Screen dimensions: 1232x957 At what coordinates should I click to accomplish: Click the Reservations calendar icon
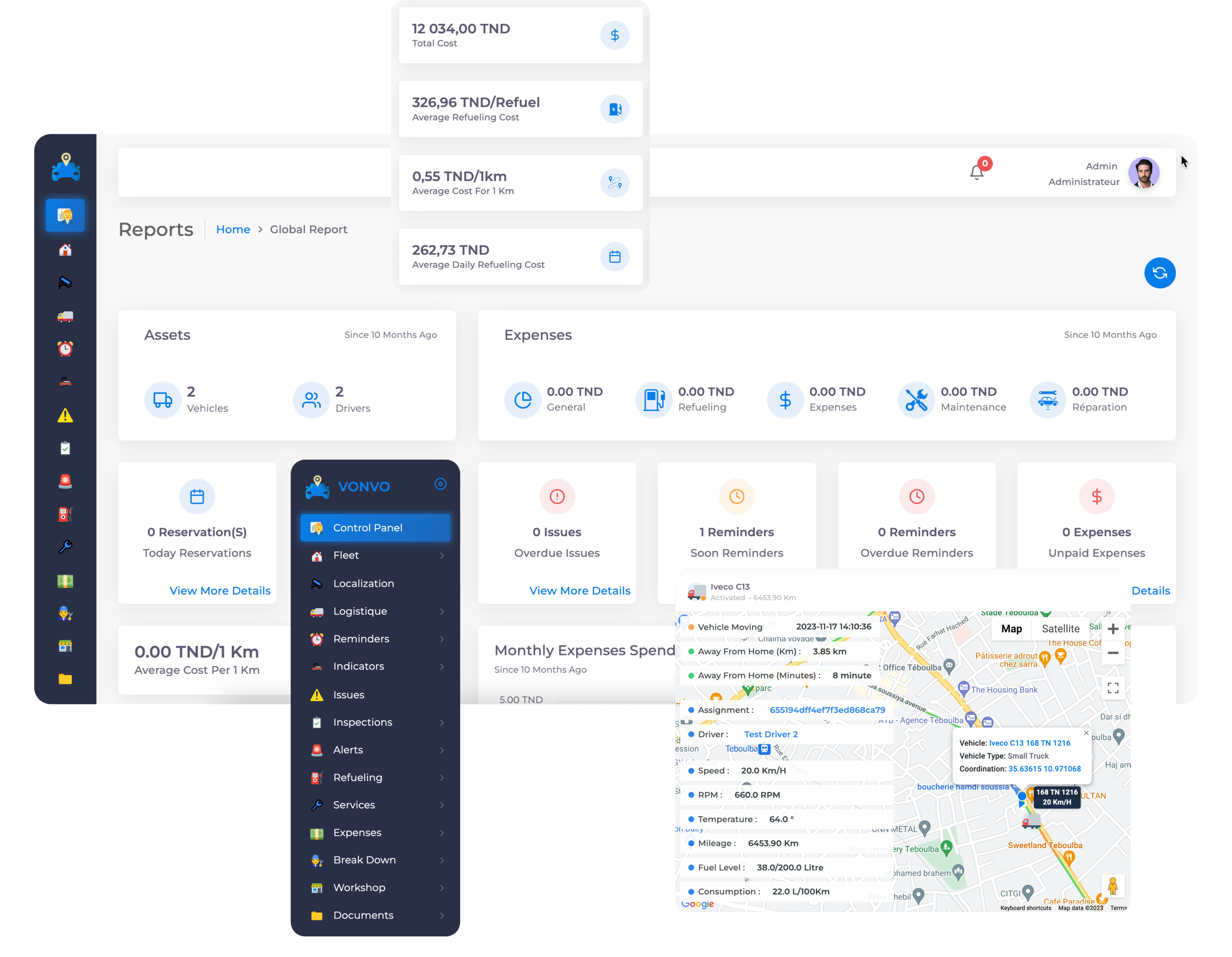click(x=197, y=497)
